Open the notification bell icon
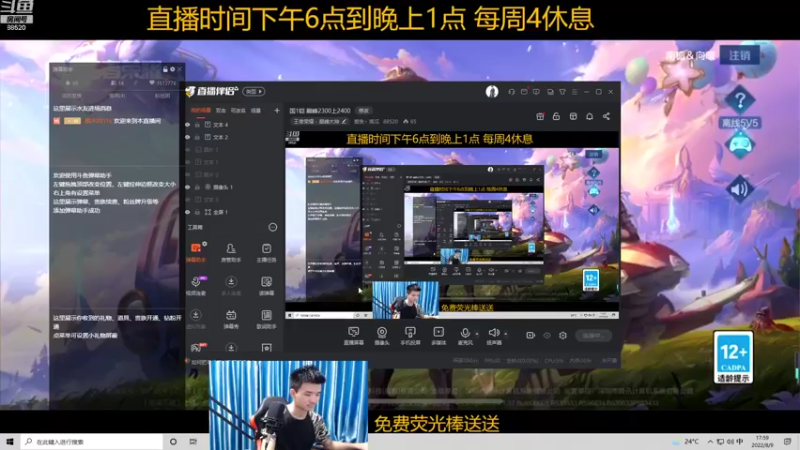Image resolution: width=800 pixels, height=450 pixels. [589, 116]
